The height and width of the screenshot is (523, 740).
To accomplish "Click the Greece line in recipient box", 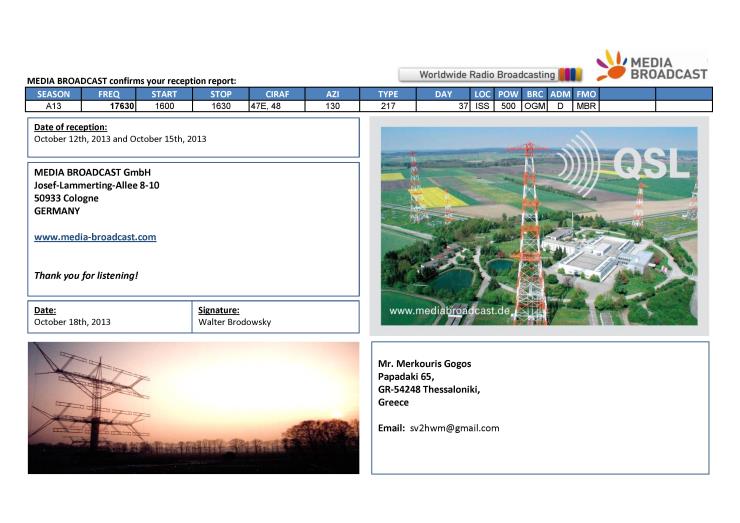I will pyautogui.click(x=393, y=402).
